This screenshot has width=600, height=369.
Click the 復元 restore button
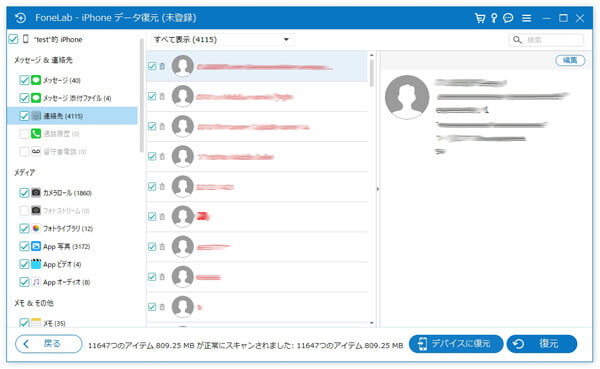pos(541,344)
